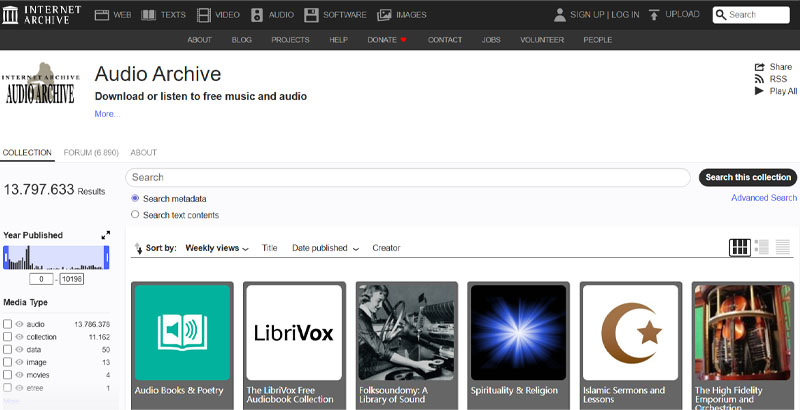
Task: Expand the More... collection description
Action: [107, 114]
